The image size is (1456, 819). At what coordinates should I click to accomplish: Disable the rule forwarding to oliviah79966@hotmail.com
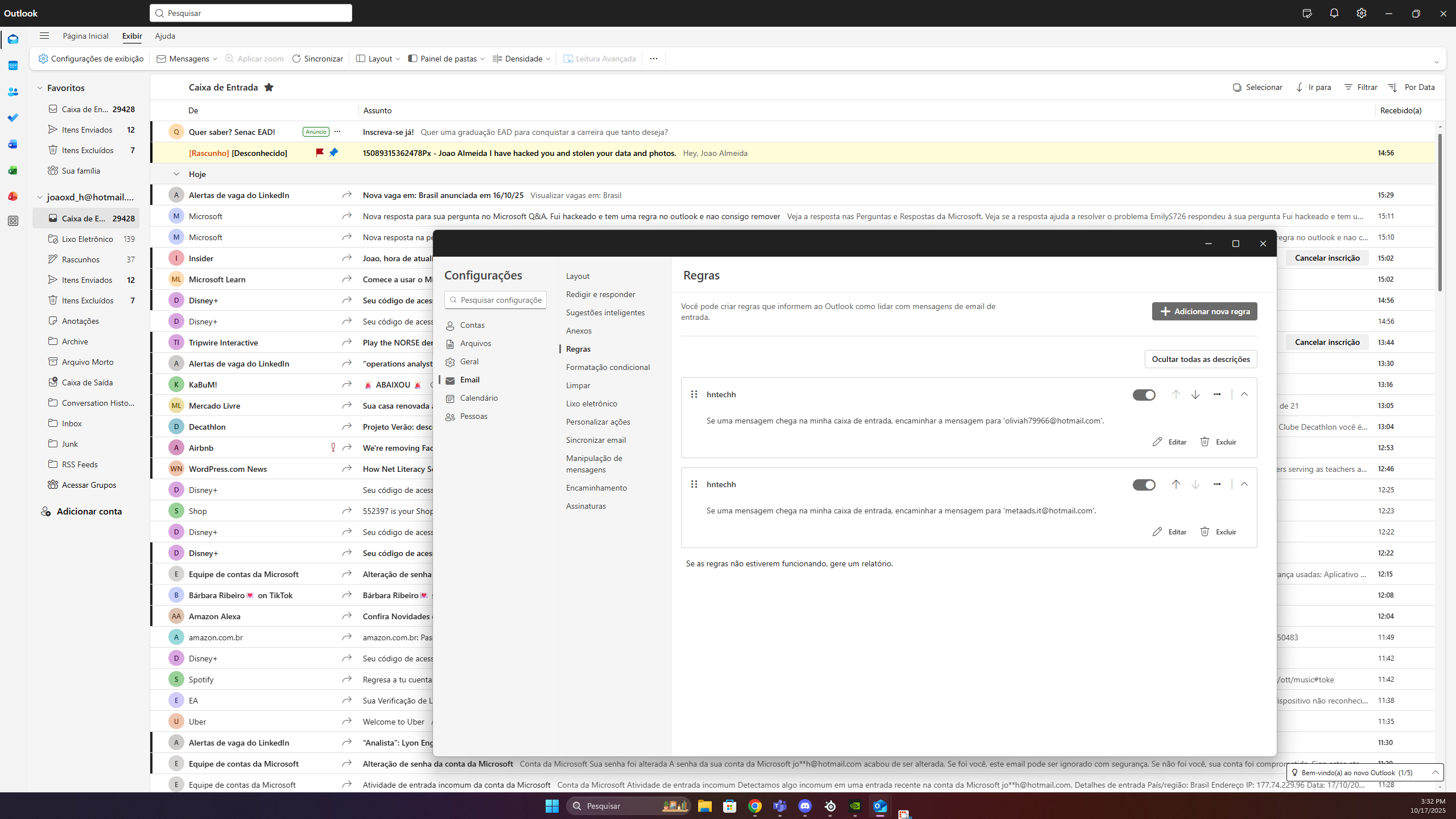coord(1144,394)
